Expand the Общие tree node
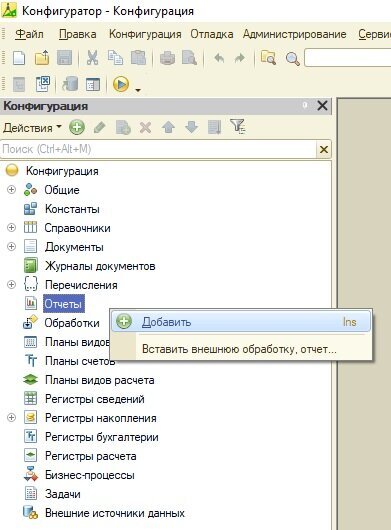Image resolution: width=391 pixels, height=530 pixels. pos(11,190)
